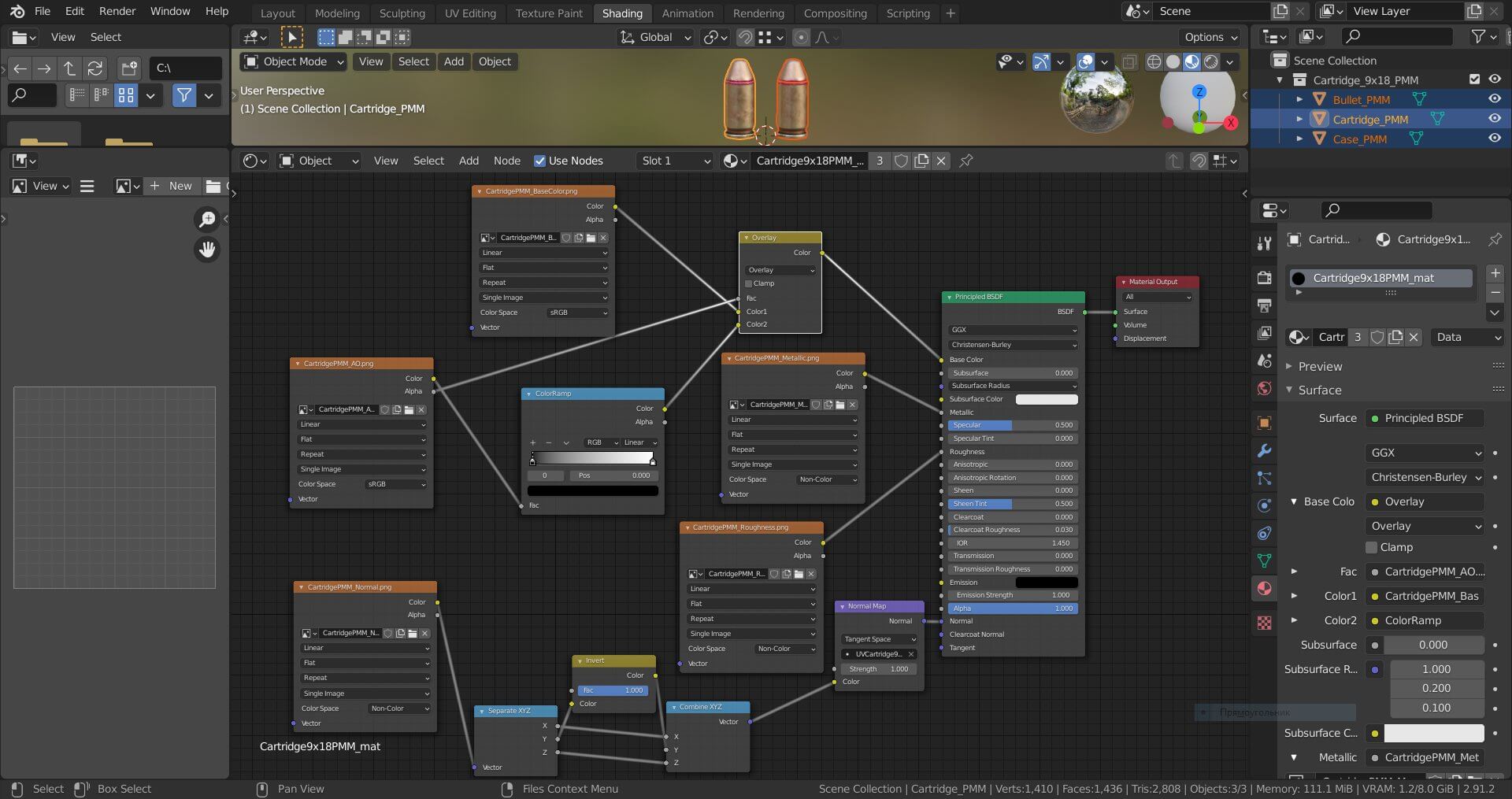Click New button in image editor
Image resolution: width=1512 pixels, height=799 pixels.
click(172, 186)
